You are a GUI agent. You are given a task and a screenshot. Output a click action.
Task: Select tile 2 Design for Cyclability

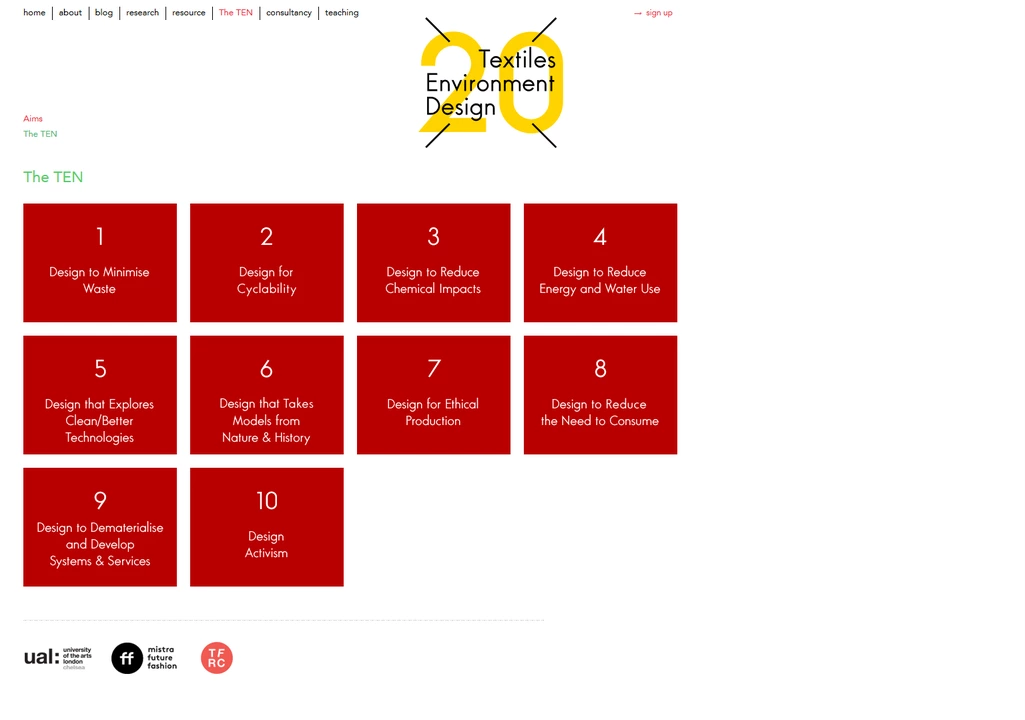[266, 263]
